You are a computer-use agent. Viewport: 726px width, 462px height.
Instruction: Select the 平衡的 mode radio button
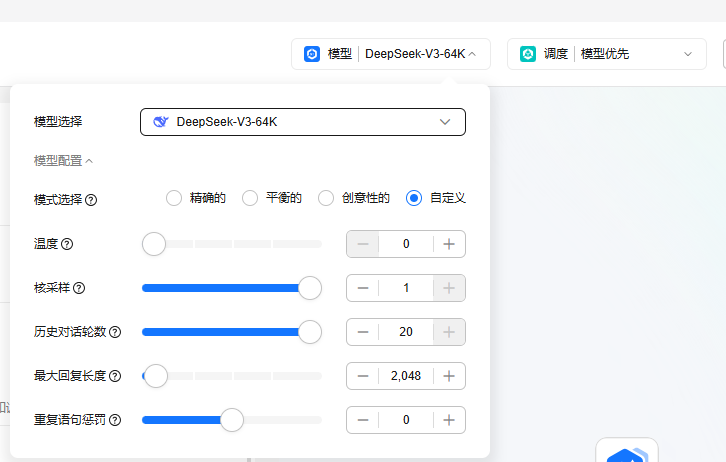250,198
